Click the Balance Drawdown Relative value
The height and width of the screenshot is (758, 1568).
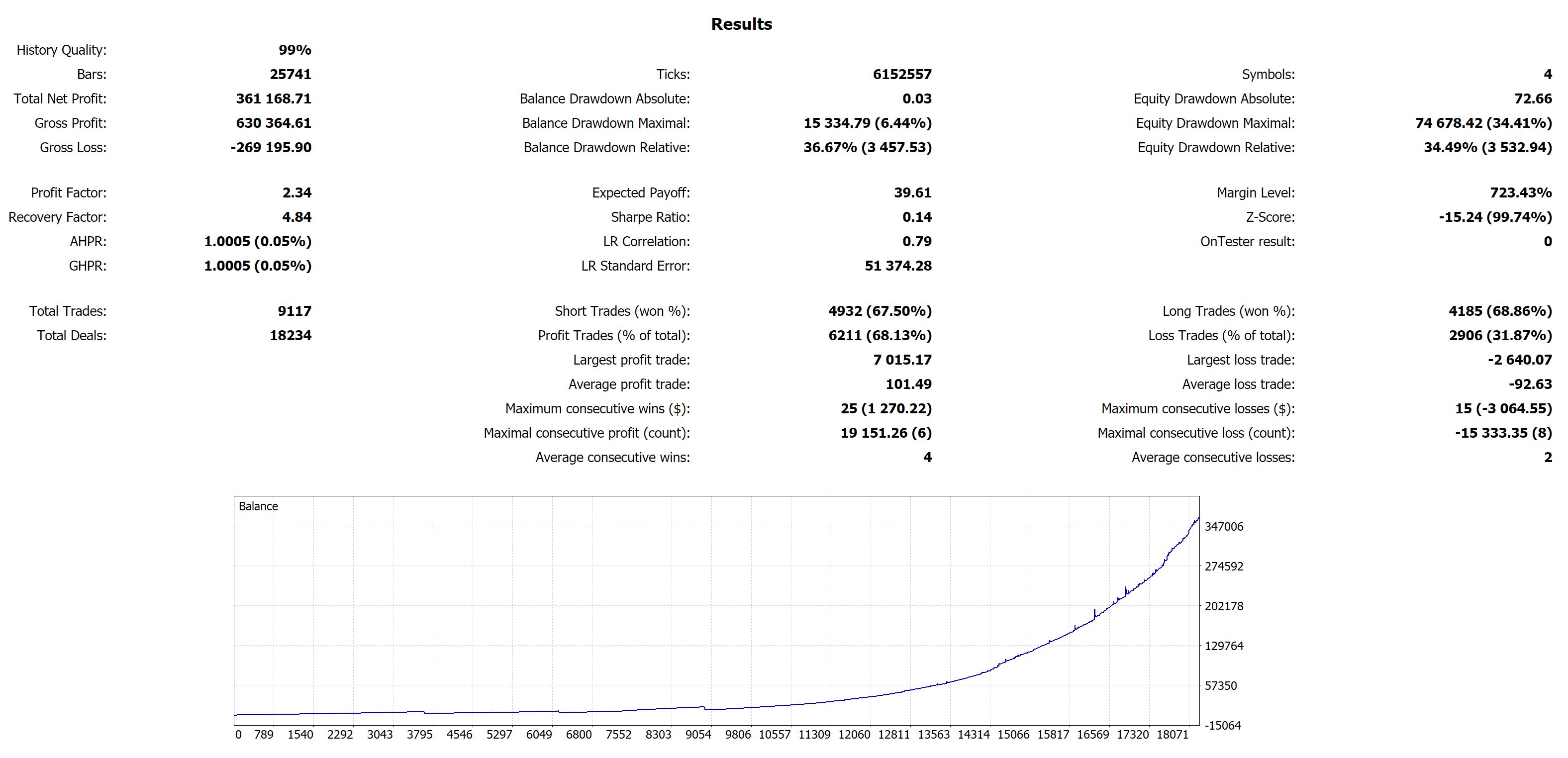click(867, 147)
